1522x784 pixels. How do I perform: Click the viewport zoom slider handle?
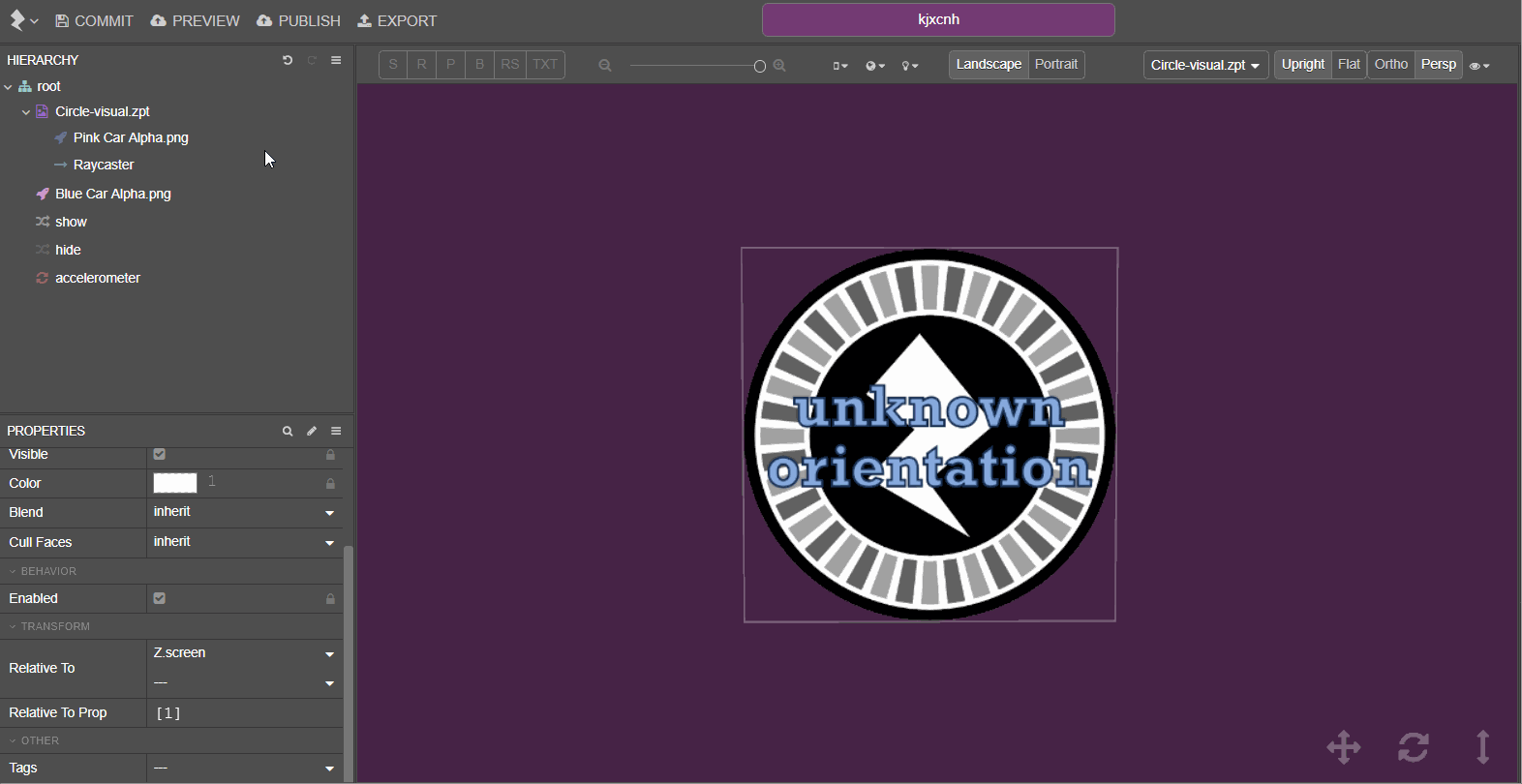point(760,66)
